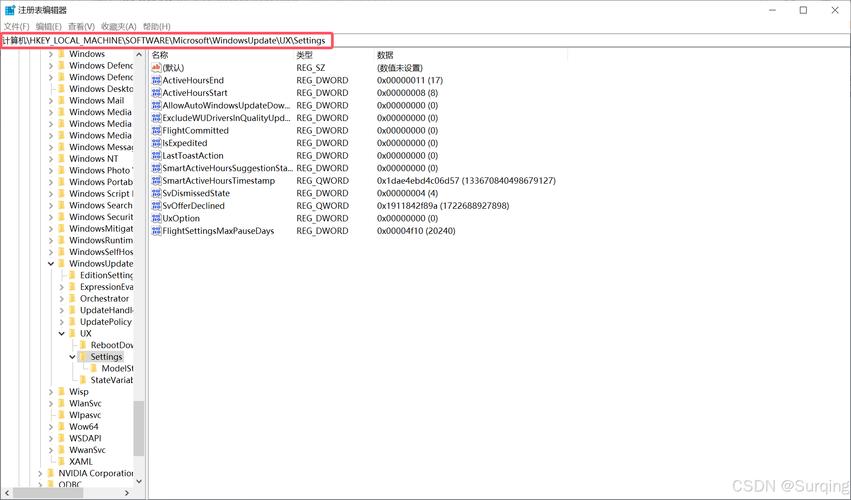The image size is (851, 500).
Task: Expand the Windows NT tree node
Action: click(51, 159)
